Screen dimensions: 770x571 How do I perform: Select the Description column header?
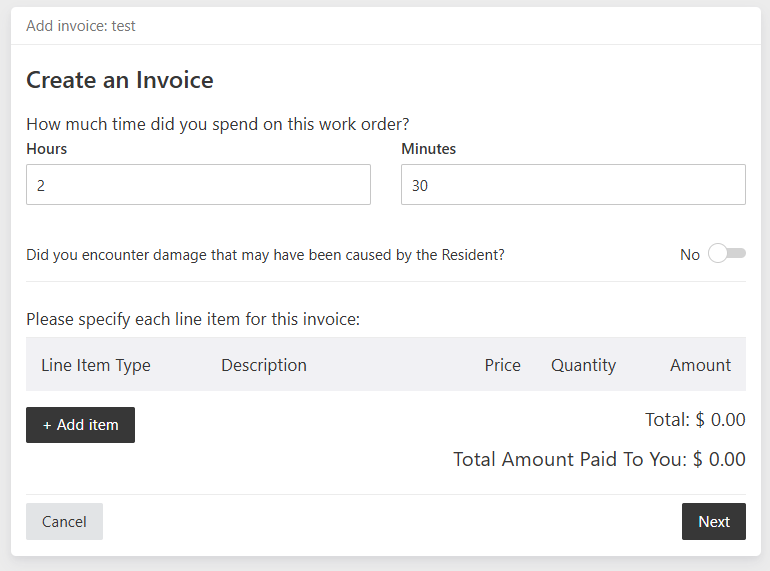264,365
